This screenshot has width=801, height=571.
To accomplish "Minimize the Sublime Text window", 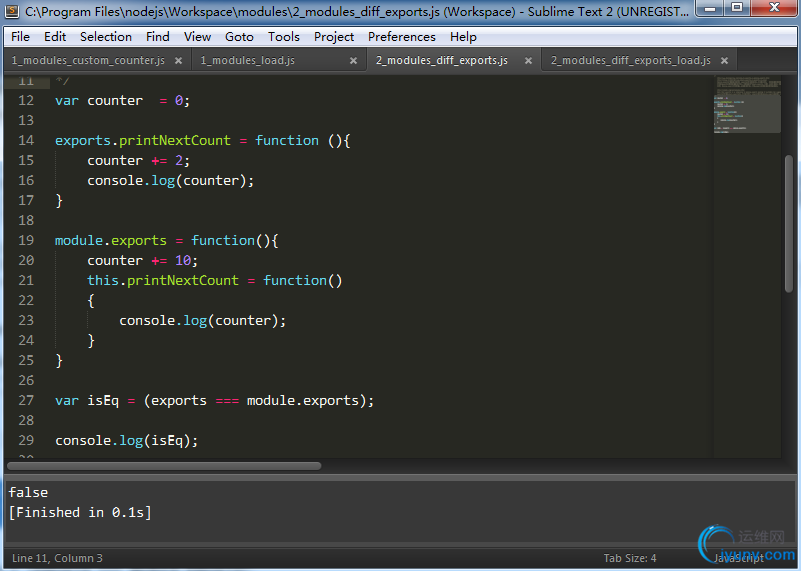I will point(710,8).
